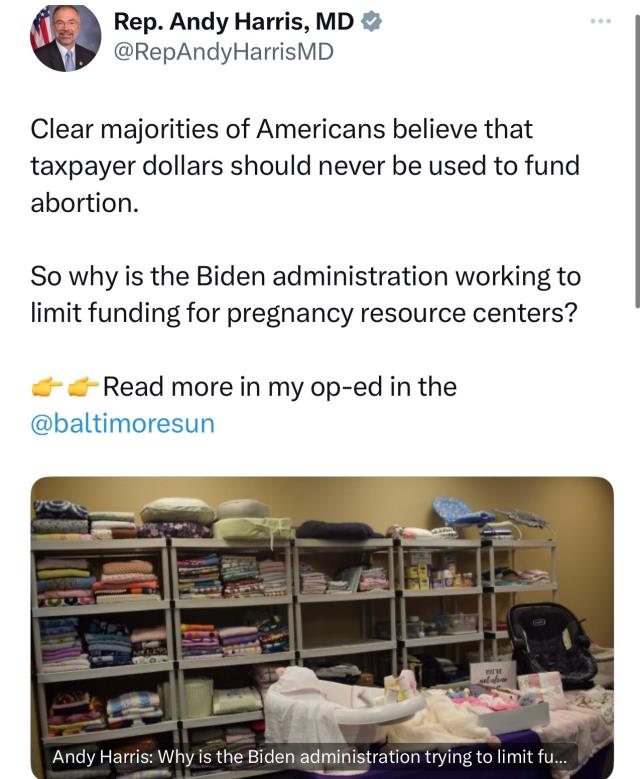Viewport: 640px width, 779px height.
Task: Click the second pointing-hand emoji
Action: (x=83, y=387)
